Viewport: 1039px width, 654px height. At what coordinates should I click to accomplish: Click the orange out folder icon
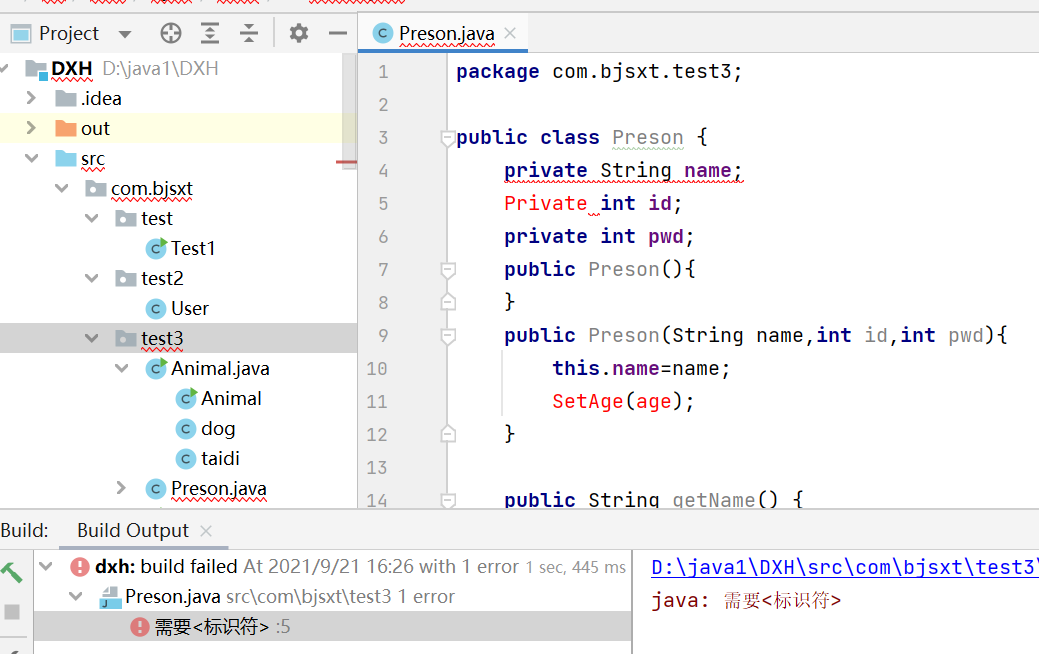tap(66, 128)
